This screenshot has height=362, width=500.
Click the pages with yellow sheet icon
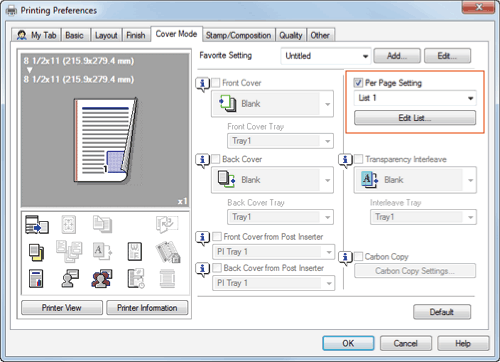pyautogui.click(x=36, y=252)
